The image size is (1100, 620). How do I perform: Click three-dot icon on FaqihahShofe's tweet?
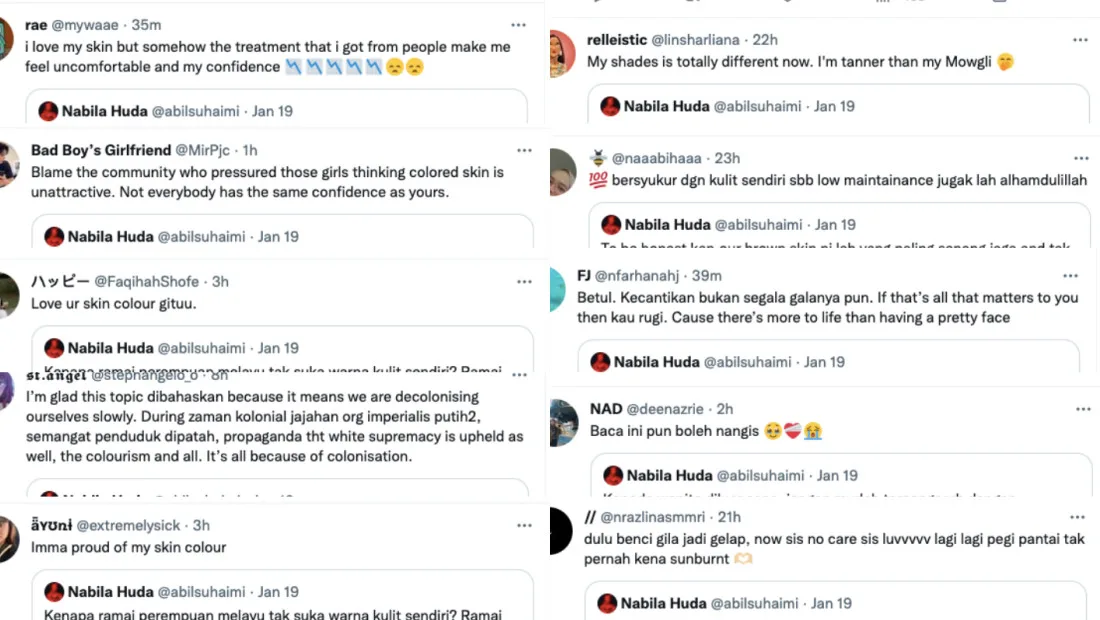524,282
